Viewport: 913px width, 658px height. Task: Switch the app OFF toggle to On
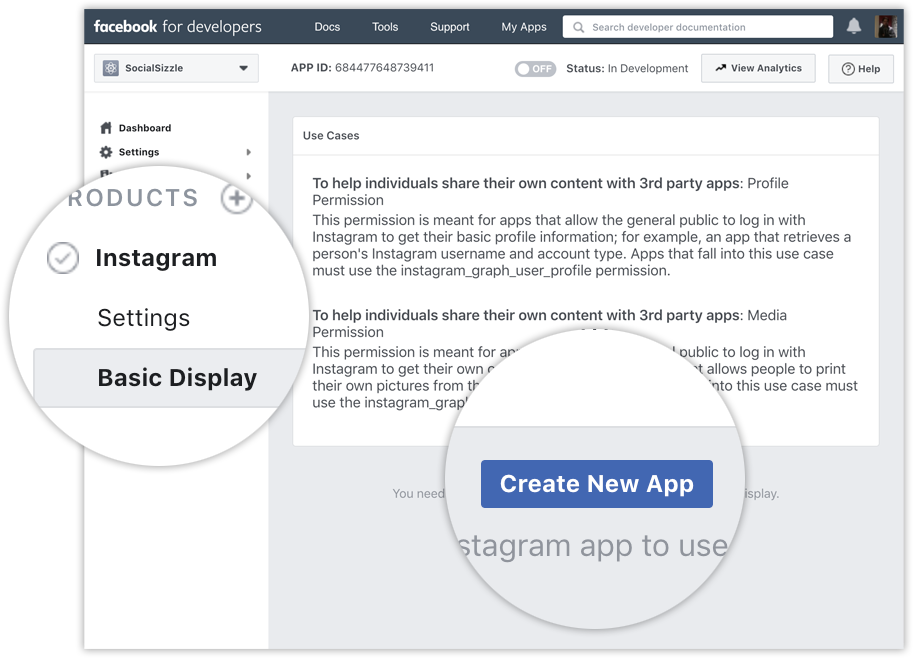point(534,68)
